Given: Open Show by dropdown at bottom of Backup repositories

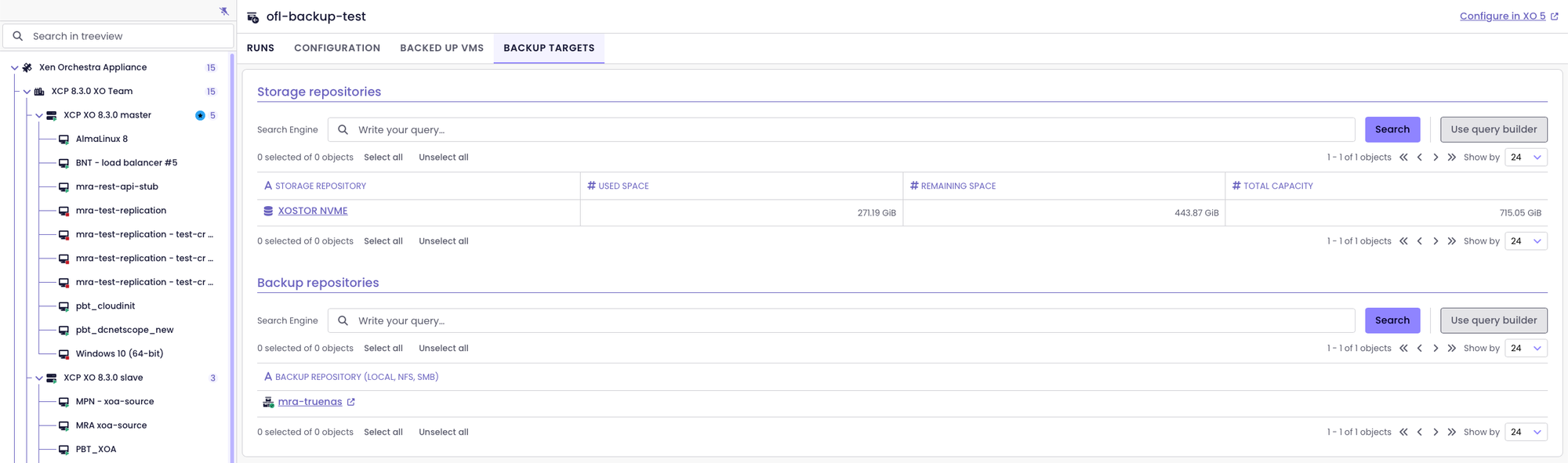Looking at the screenshot, I should click(1526, 432).
